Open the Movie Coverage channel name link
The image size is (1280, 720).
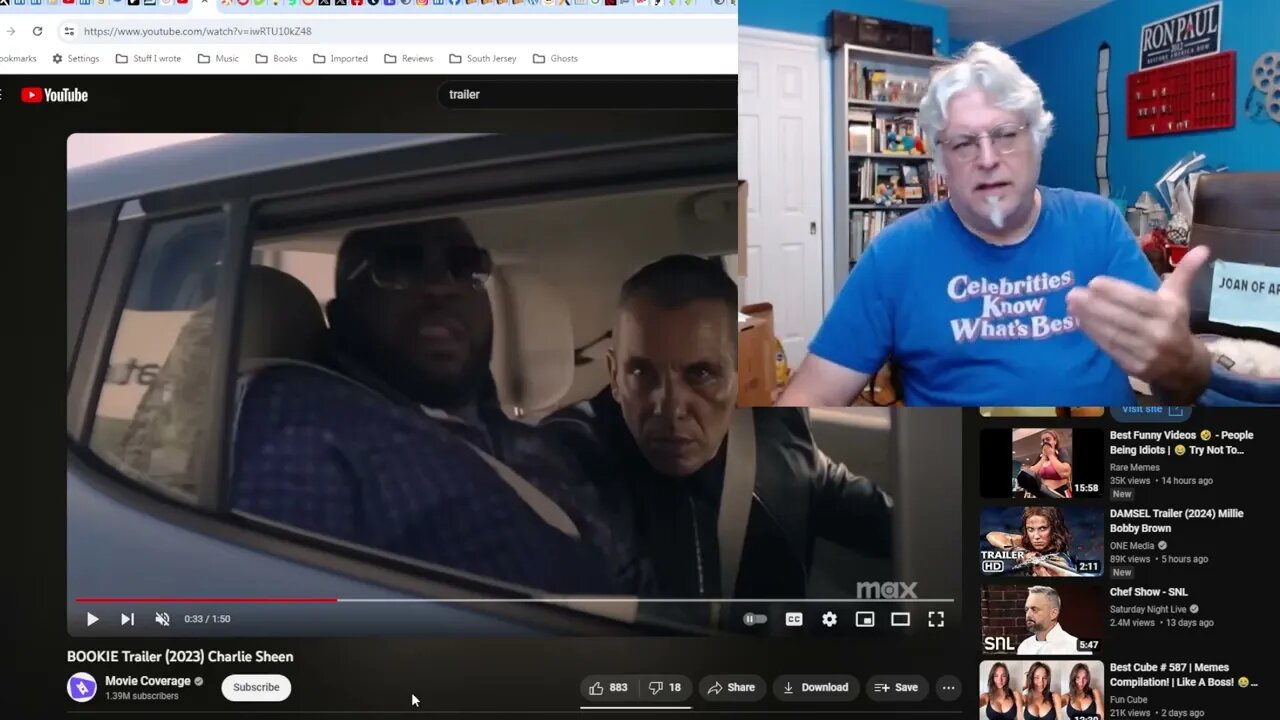[148, 681]
